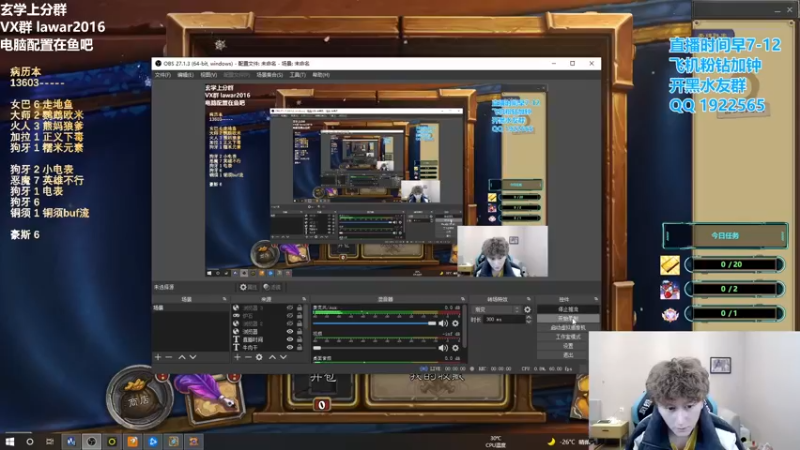Image resolution: width=800 pixels, height=450 pixels.
Task: Pop out the 混音器 mixer dock icon
Action: click(463, 299)
